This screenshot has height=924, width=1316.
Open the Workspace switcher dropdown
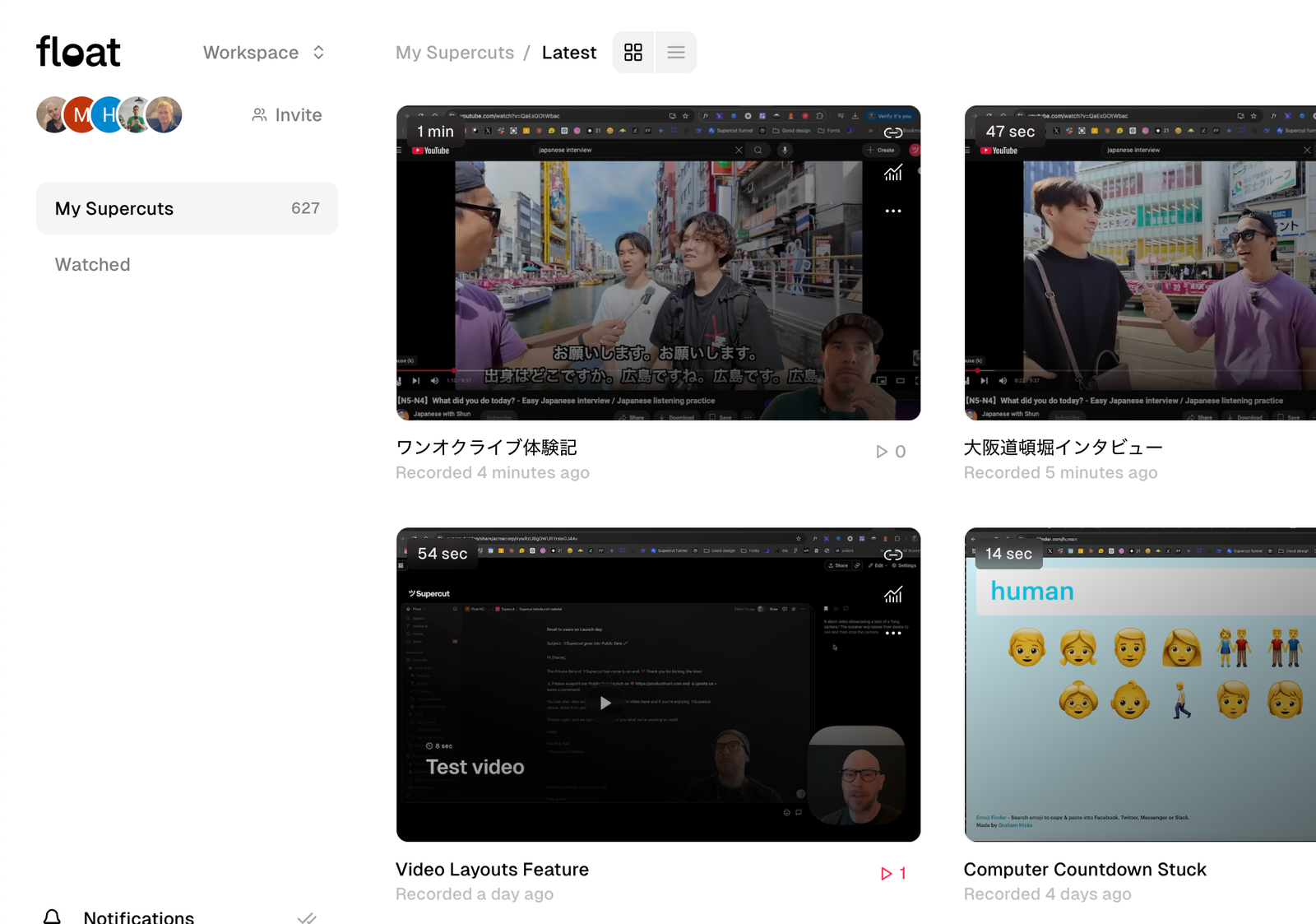tap(264, 53)
